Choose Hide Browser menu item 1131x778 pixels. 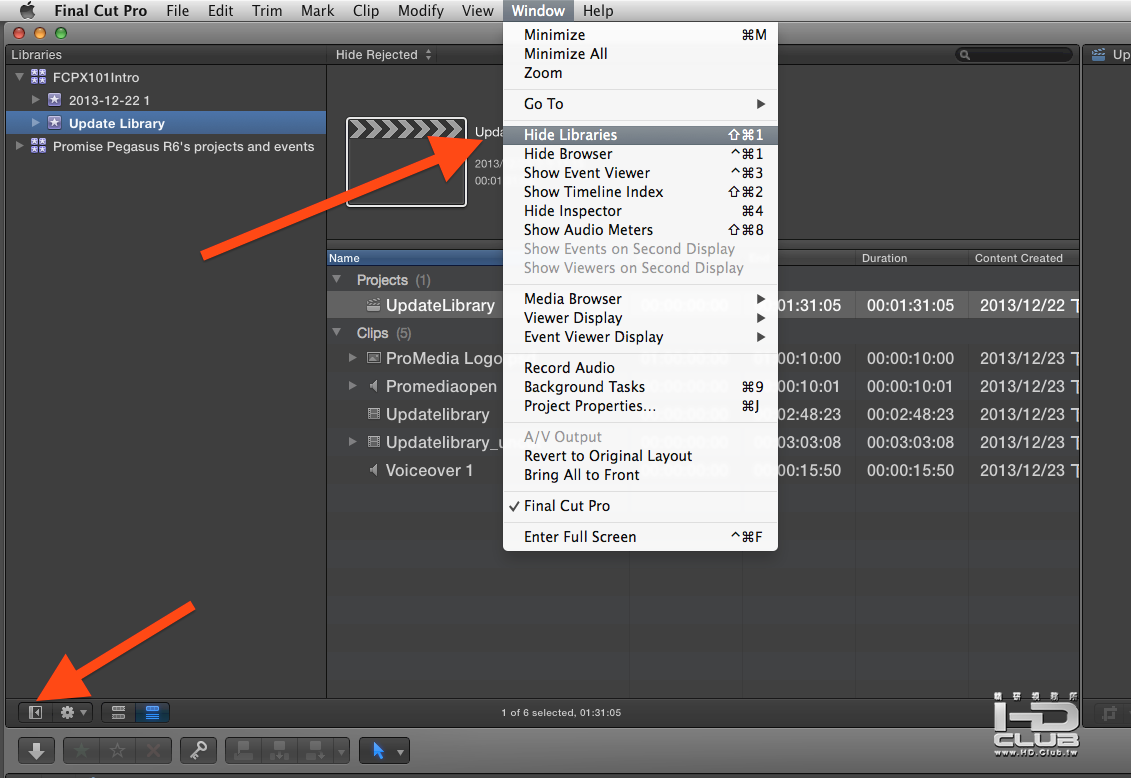[640, 154]
